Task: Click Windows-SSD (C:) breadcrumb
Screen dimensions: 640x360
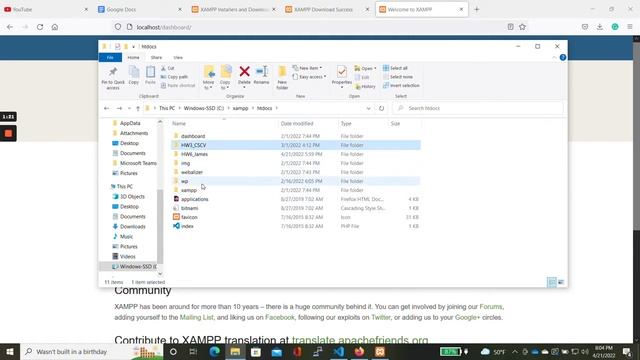Action: [204, 108]
